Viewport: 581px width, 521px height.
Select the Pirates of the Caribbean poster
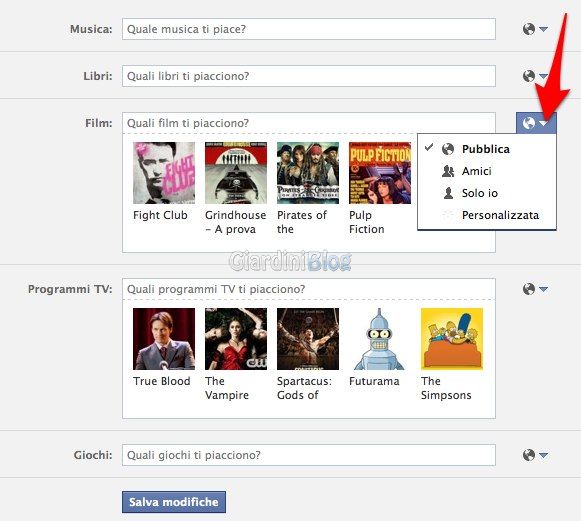308,173
